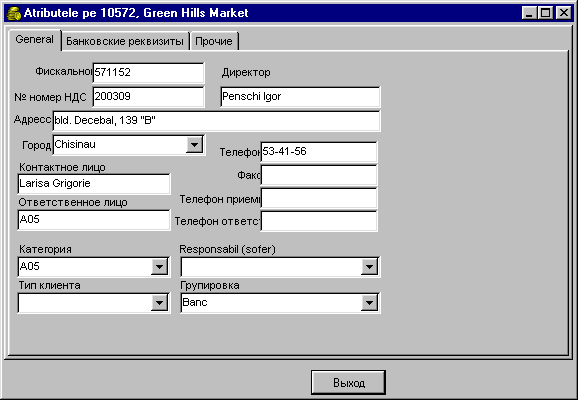
Task: Click the Ответственное лицо field A05
Action: pos(94,220)
